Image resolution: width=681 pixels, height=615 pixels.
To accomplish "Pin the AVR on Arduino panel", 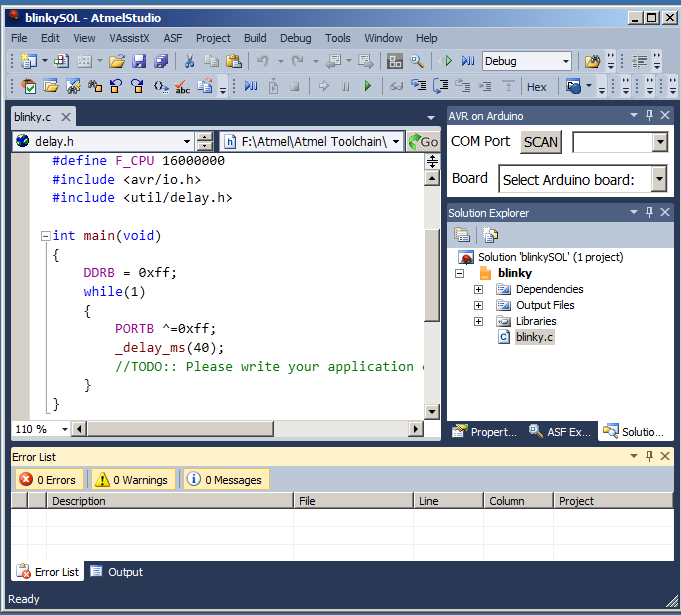I will click(x=649, y=115).
